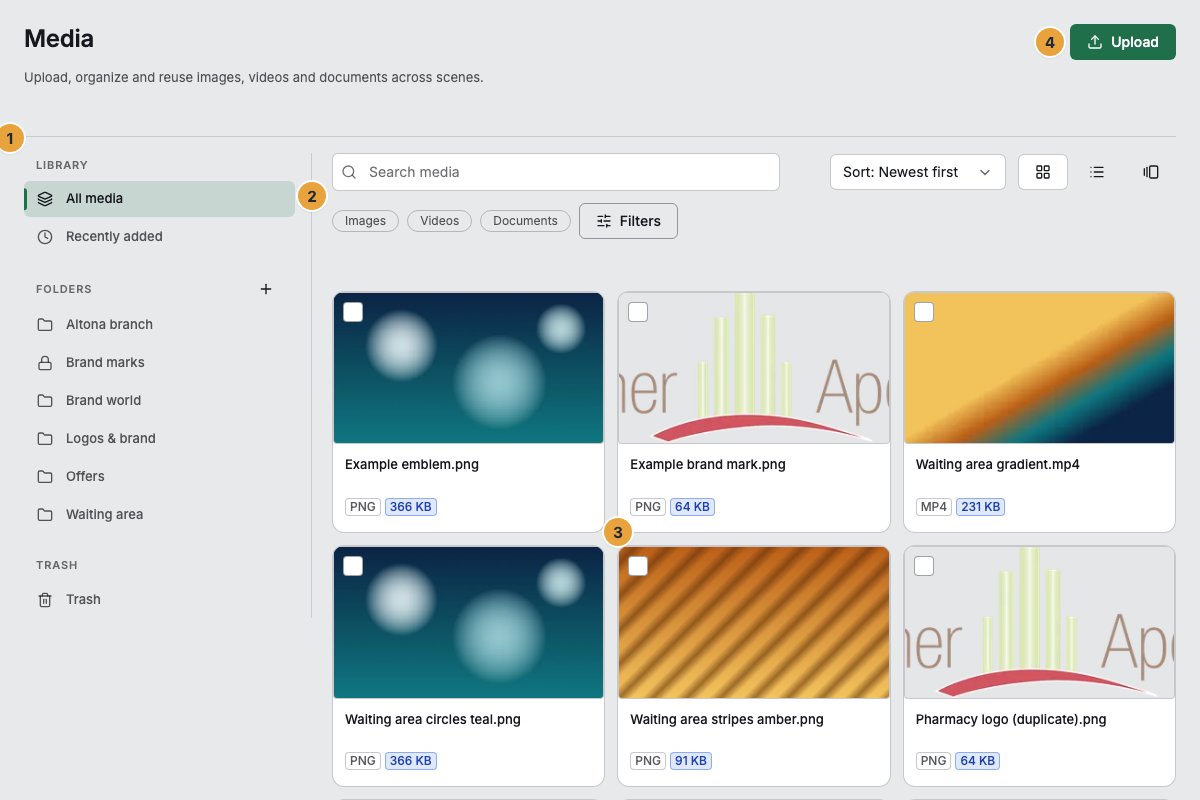
Task: Open Example emblem.png thumbnail
Action: click(x=468, y=368)
